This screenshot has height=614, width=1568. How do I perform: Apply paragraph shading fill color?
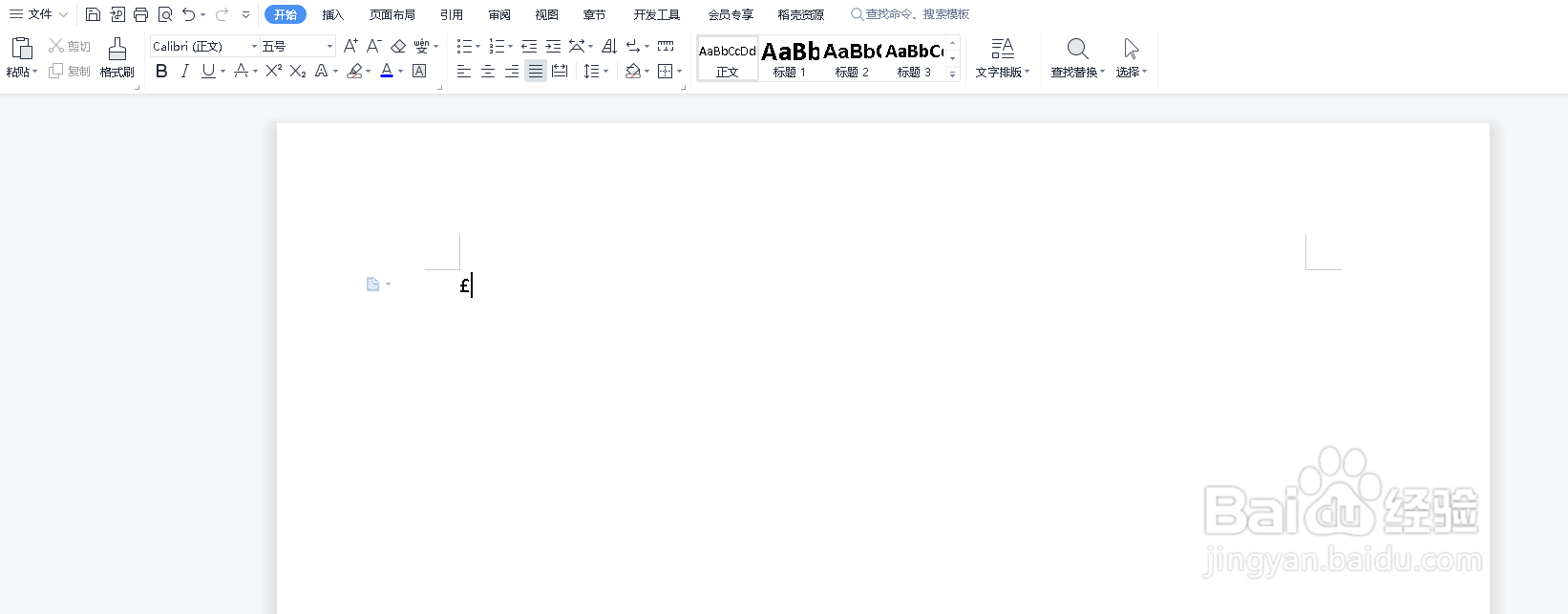click(x=632, y=71)
